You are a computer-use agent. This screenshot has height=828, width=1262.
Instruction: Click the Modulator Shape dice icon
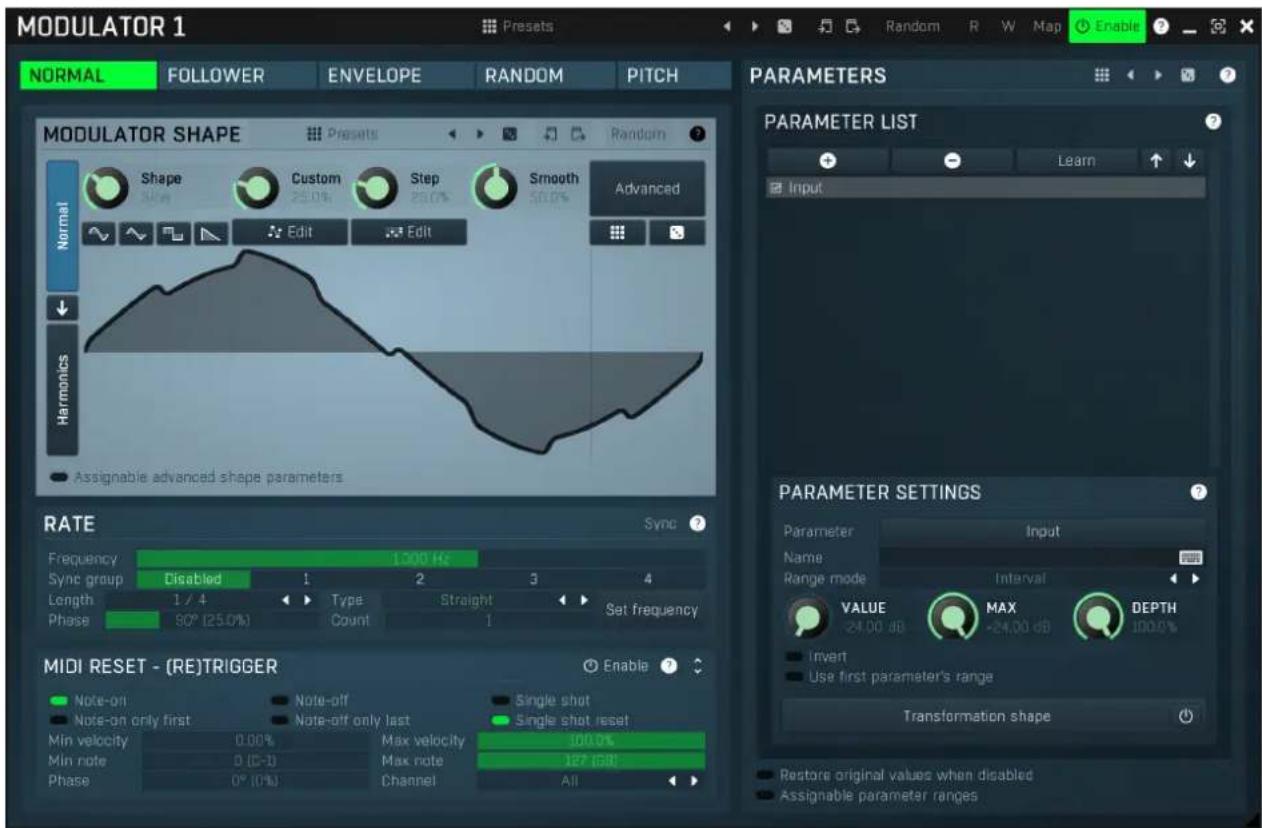click(509, 133)
